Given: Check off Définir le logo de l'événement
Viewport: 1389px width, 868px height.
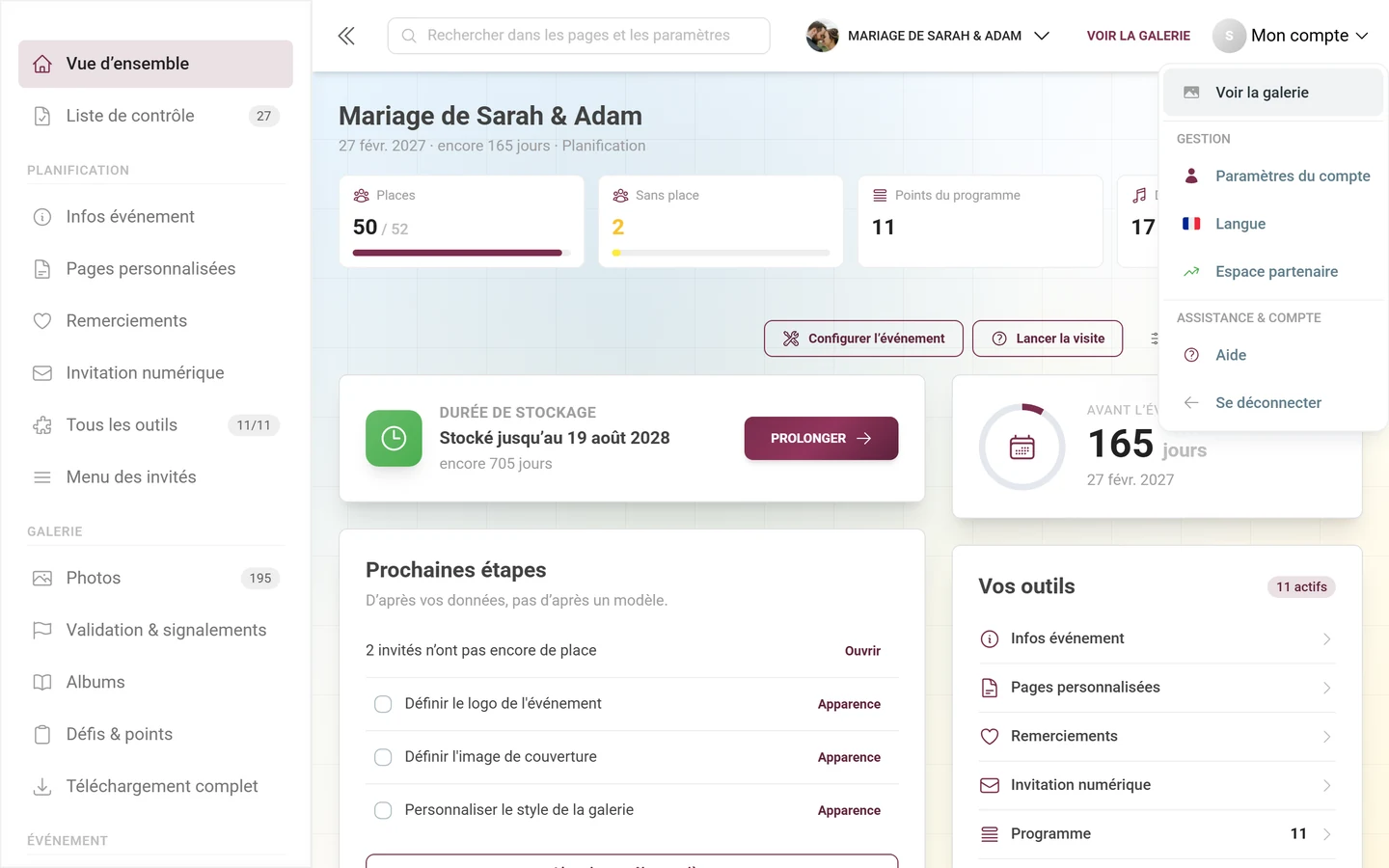Looking at the screenshot, I should click(x=383, y=704).
